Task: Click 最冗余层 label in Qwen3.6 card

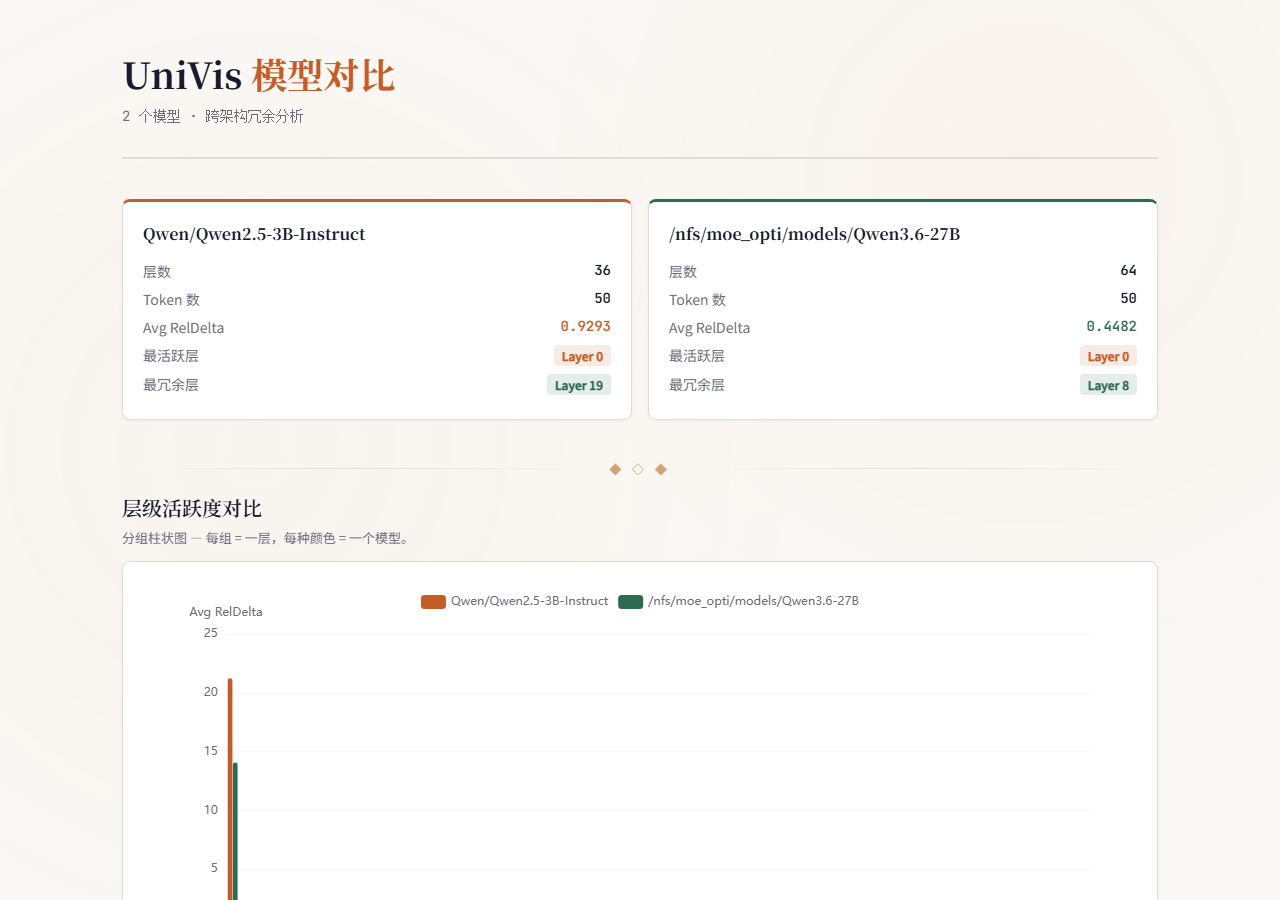Action: [697, 384]
